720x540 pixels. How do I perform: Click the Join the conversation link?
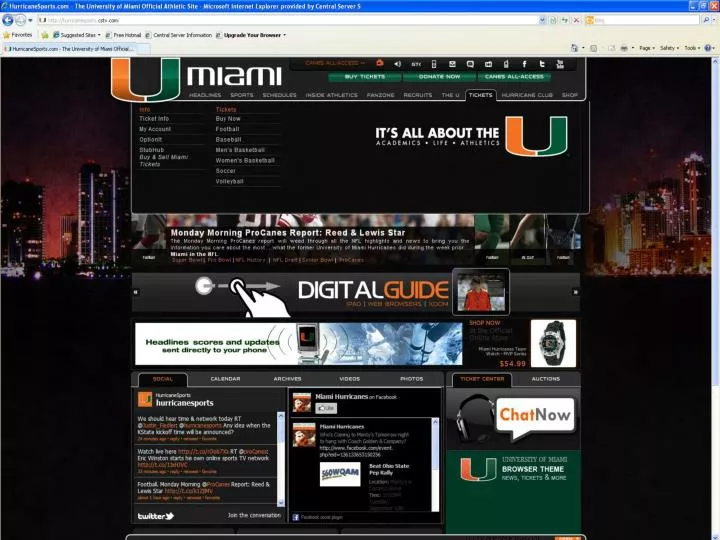254,515
